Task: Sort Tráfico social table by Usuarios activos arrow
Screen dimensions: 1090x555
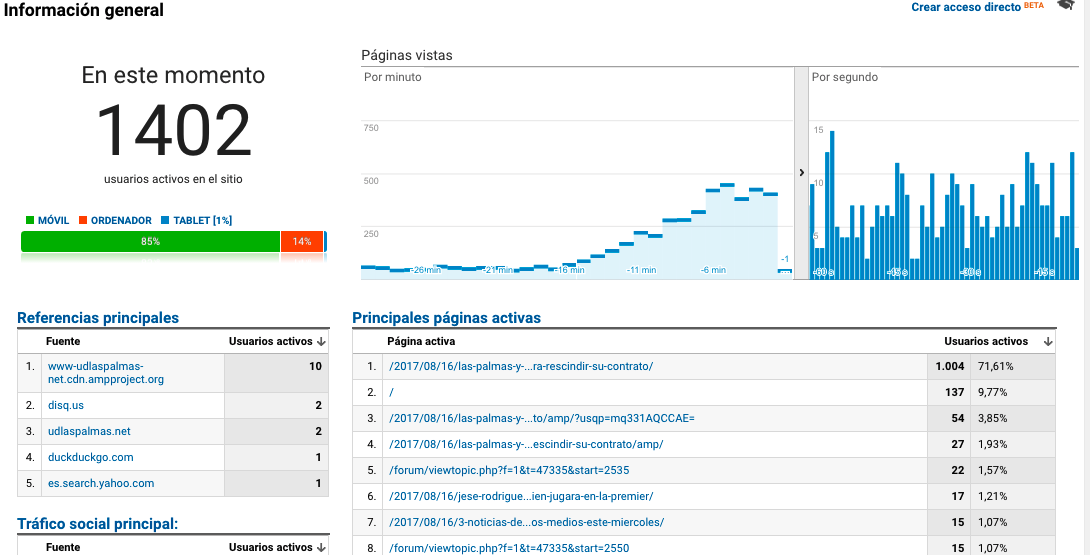Action: [x=321, y=547]
